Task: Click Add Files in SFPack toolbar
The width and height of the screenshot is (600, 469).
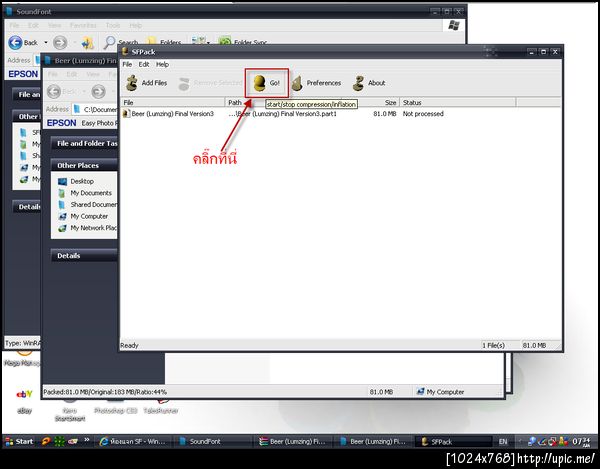Action: (147, 83)
